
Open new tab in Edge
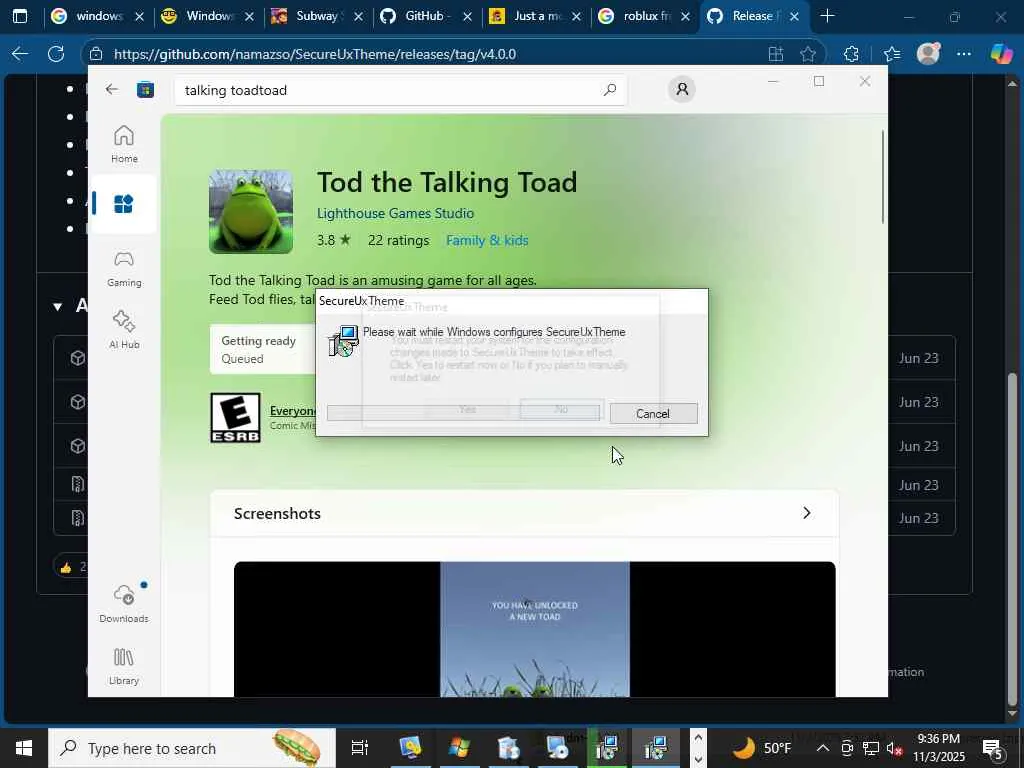tap(827, 16)
